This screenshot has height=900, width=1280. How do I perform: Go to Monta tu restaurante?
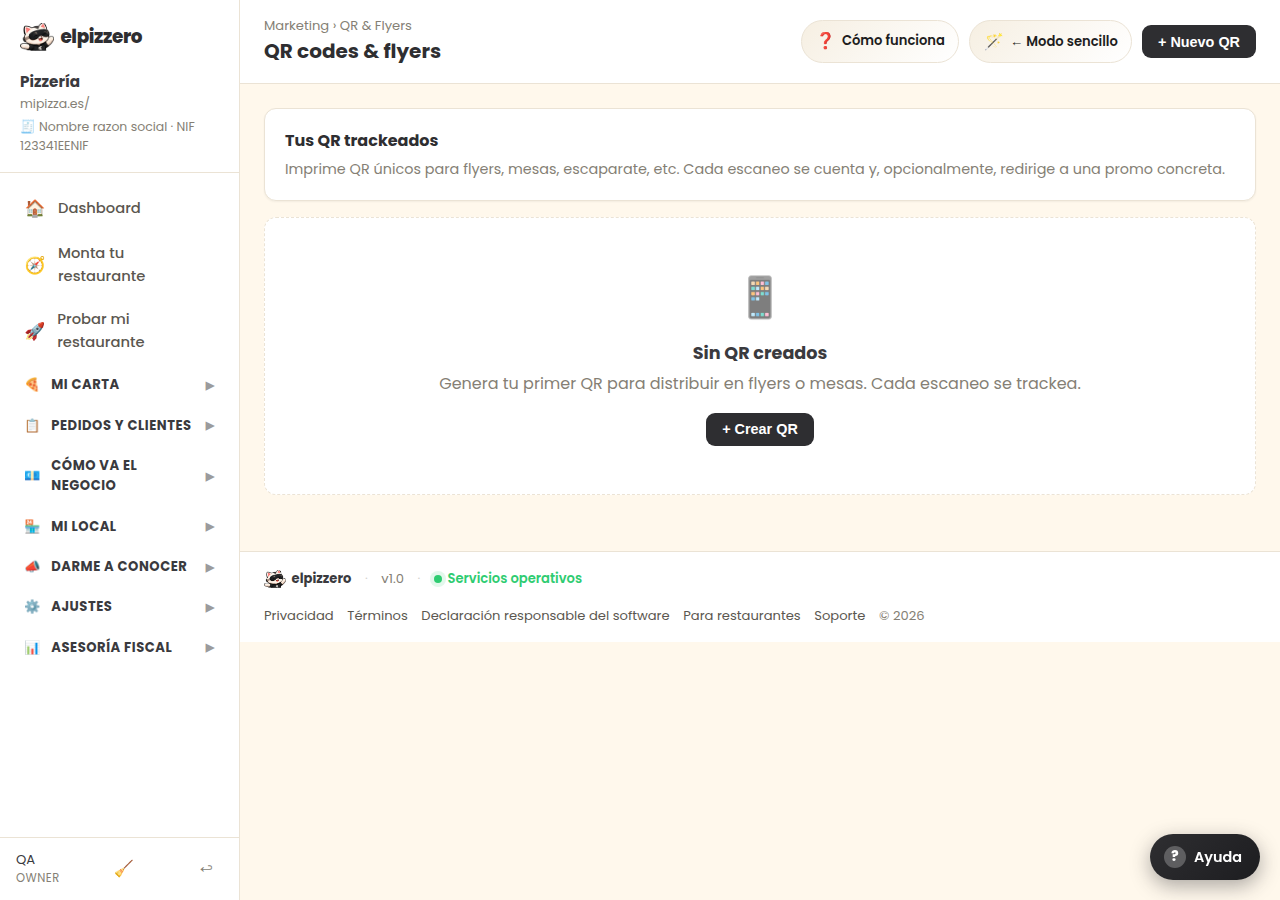point(119,265)
